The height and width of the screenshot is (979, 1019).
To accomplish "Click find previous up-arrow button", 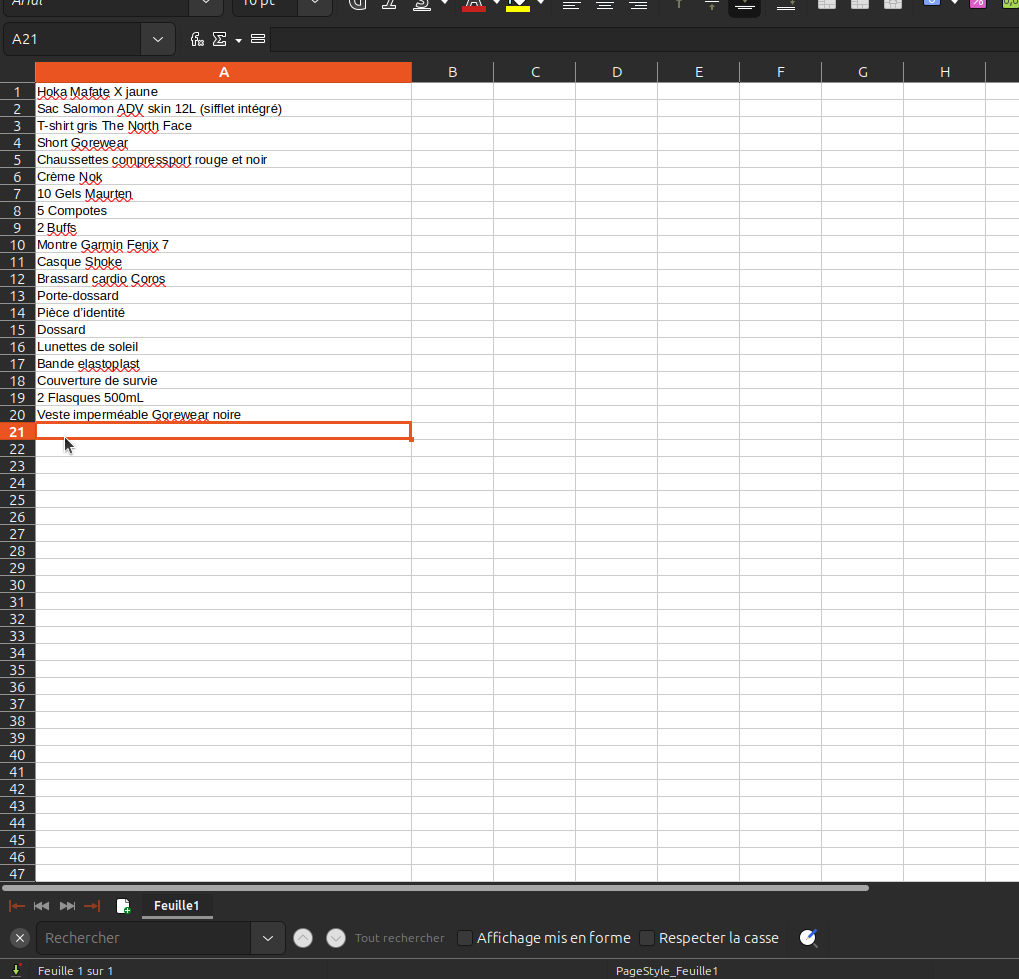I will click(303, 938).
